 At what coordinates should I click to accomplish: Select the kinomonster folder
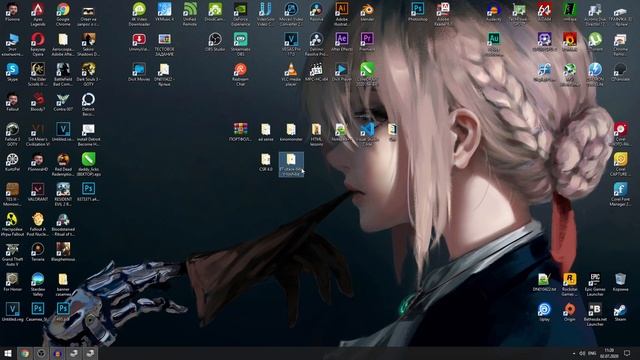[291, 132]
